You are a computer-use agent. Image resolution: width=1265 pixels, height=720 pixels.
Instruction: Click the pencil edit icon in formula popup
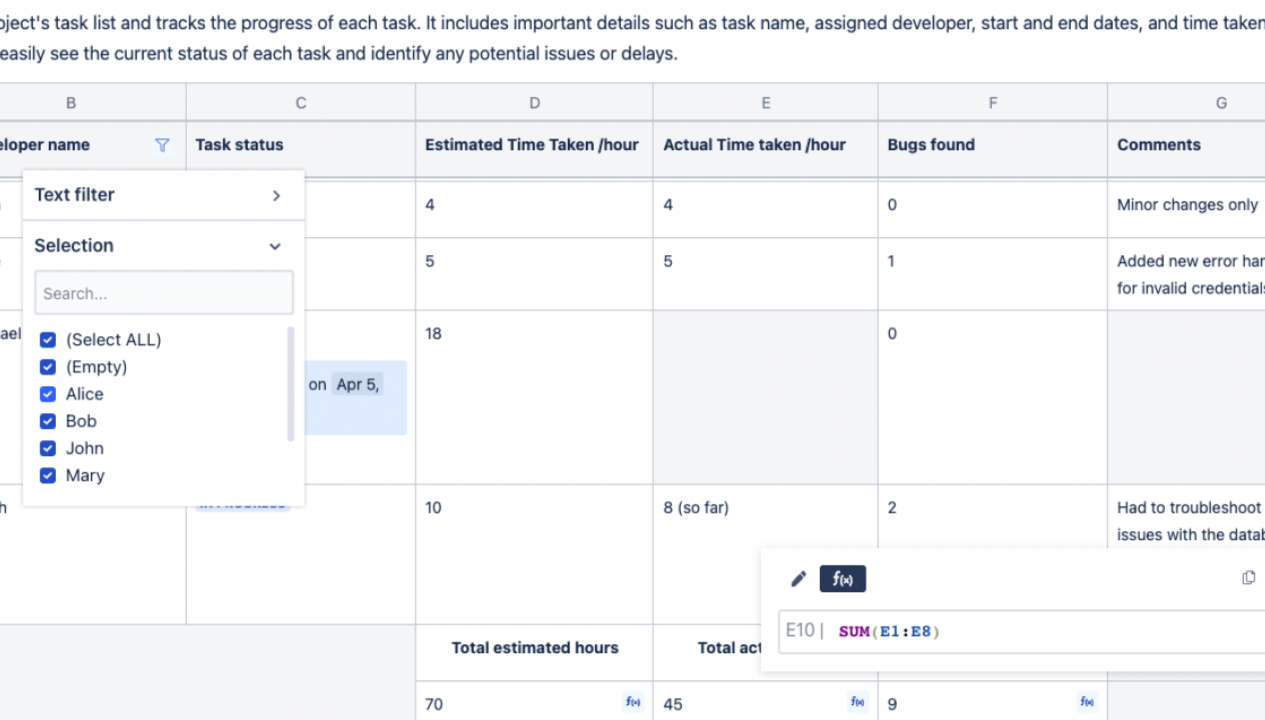click(798, 579)
